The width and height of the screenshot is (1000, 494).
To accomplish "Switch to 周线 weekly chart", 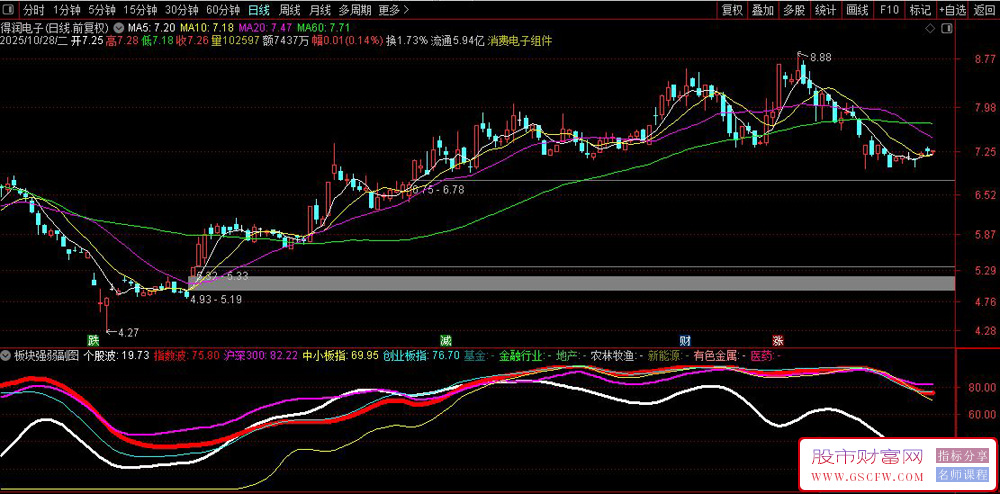I will coord(289,10).
